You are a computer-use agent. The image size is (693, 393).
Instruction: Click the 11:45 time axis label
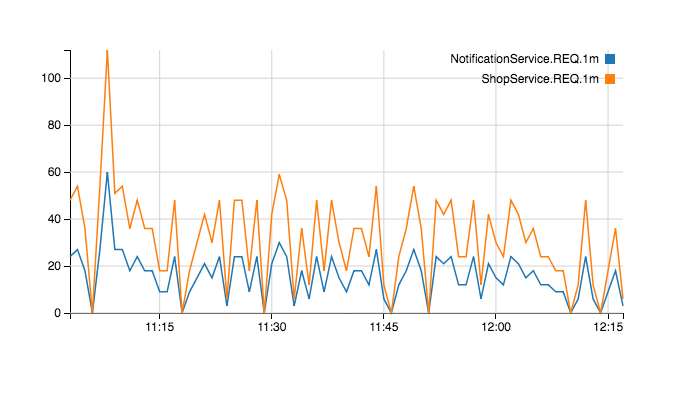(x=384, y=327)
